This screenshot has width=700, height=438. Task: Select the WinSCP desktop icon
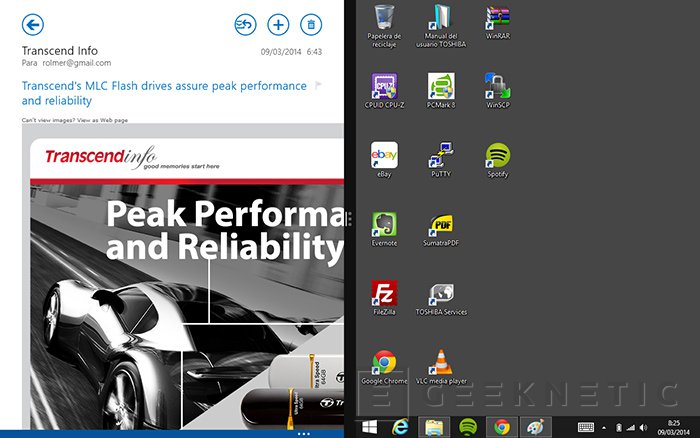[x=498, y=91]
